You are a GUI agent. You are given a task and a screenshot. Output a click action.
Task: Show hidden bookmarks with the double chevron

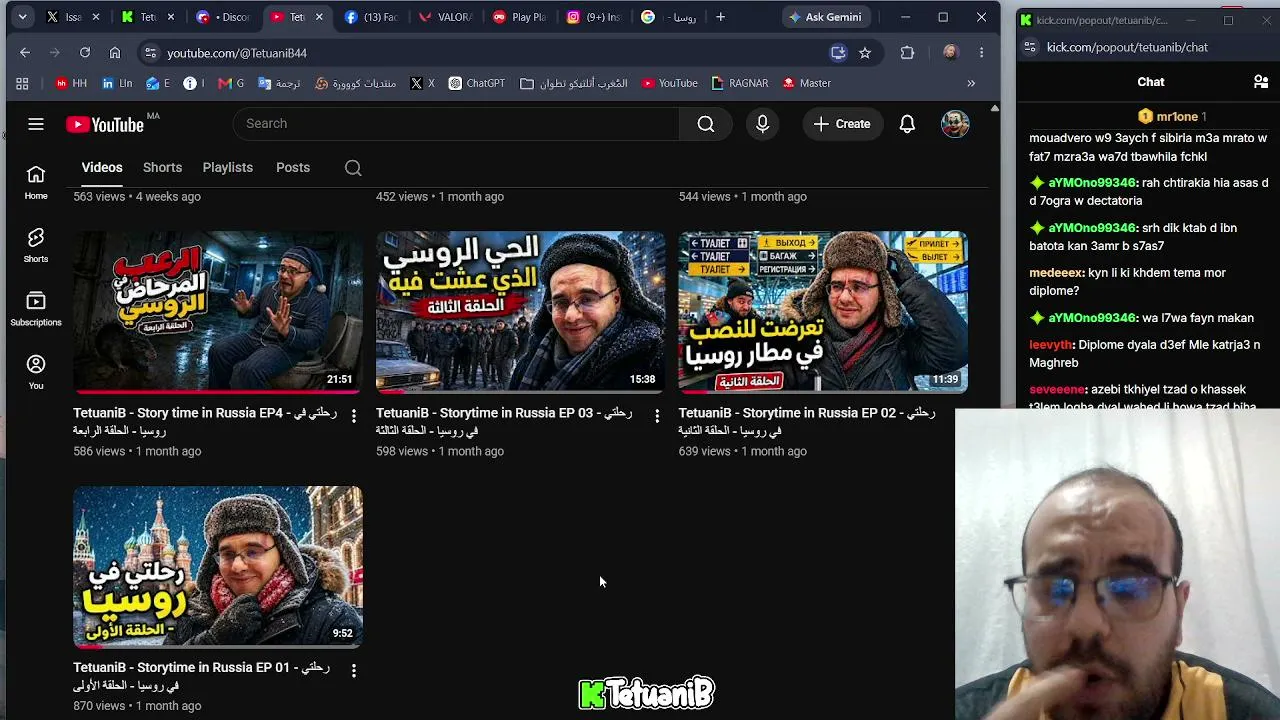point(970,83)
